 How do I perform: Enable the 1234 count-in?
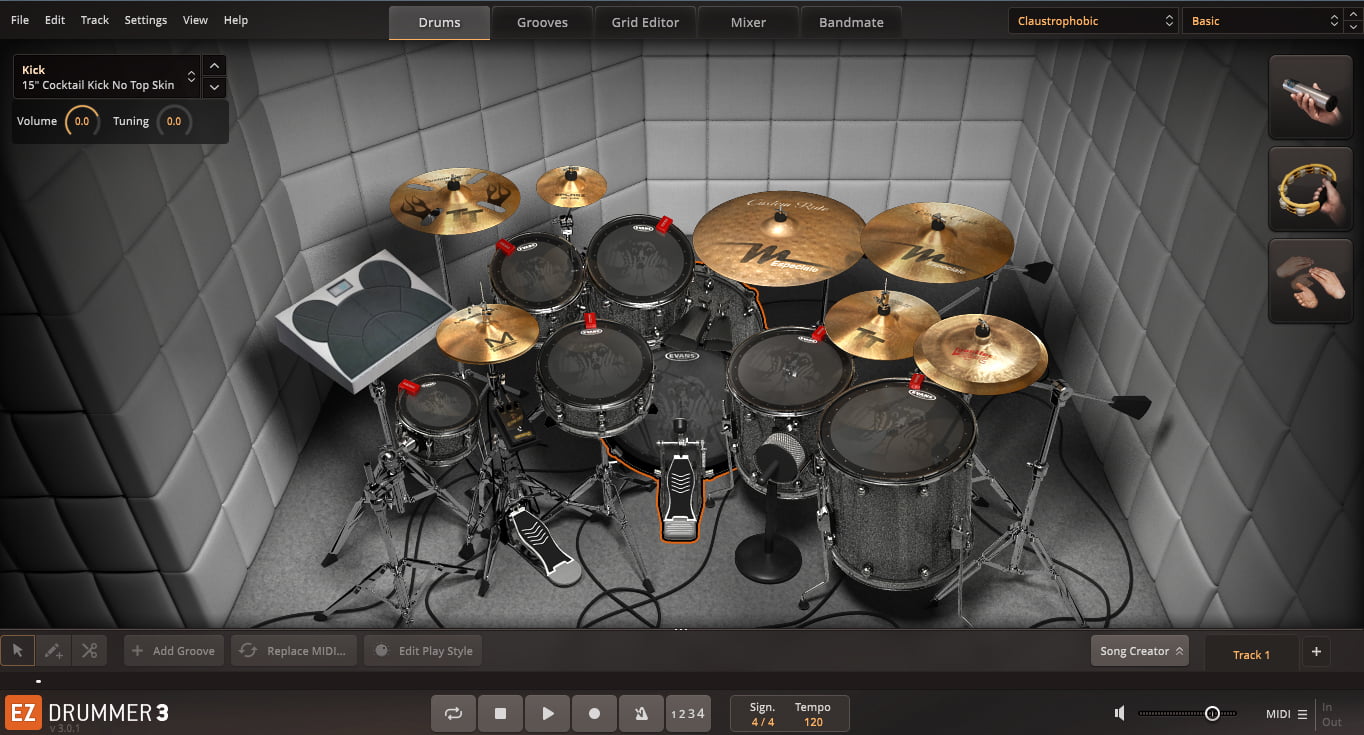tap(687, 713)
